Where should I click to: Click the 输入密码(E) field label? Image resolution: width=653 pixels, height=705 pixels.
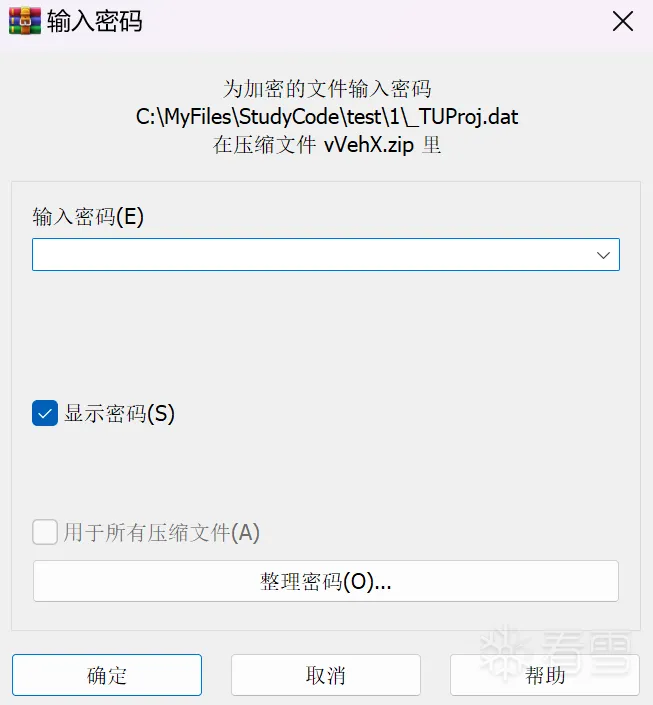tap(88, 217)
